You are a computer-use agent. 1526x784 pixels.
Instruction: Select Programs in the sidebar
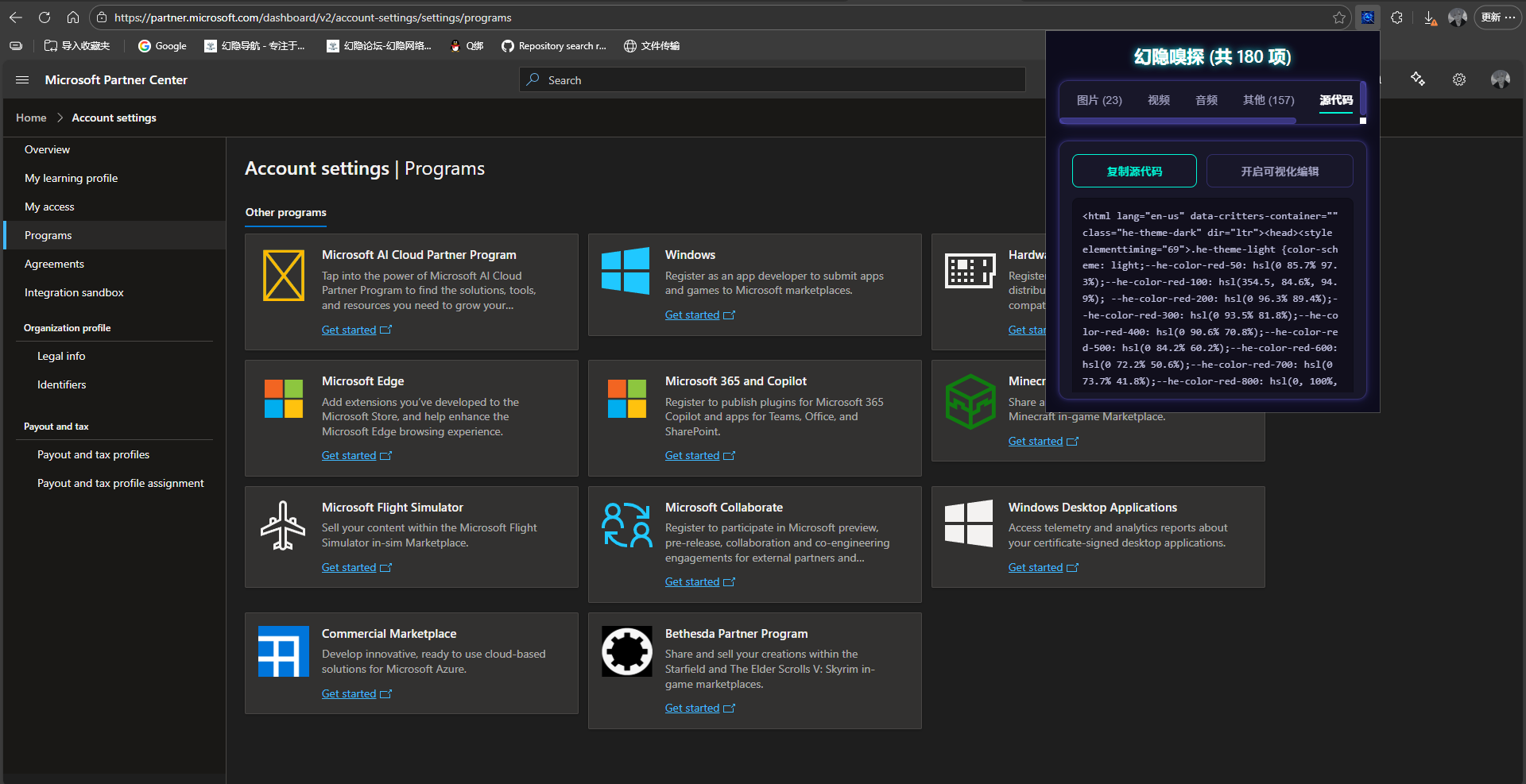tap(114, 235)
